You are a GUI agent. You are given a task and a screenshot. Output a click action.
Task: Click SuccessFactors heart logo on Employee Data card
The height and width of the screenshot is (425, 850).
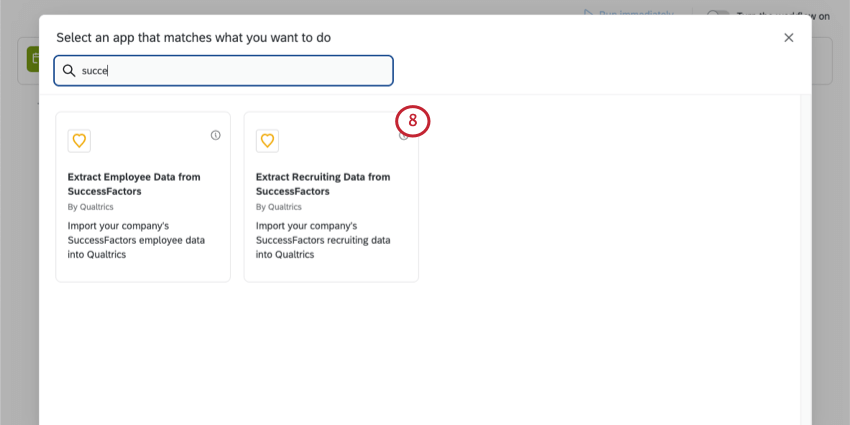pyautogui.click(x=79, y=141)
